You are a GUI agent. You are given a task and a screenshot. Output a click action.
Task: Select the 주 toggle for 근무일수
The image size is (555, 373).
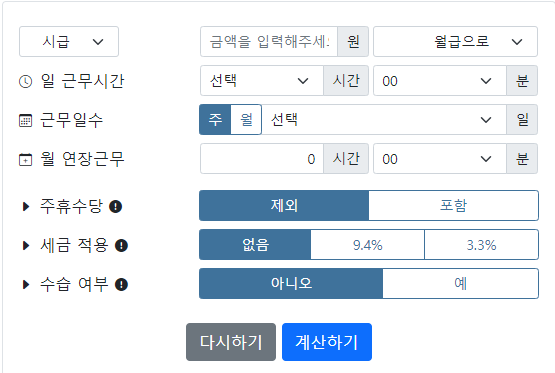pos(215,120)
